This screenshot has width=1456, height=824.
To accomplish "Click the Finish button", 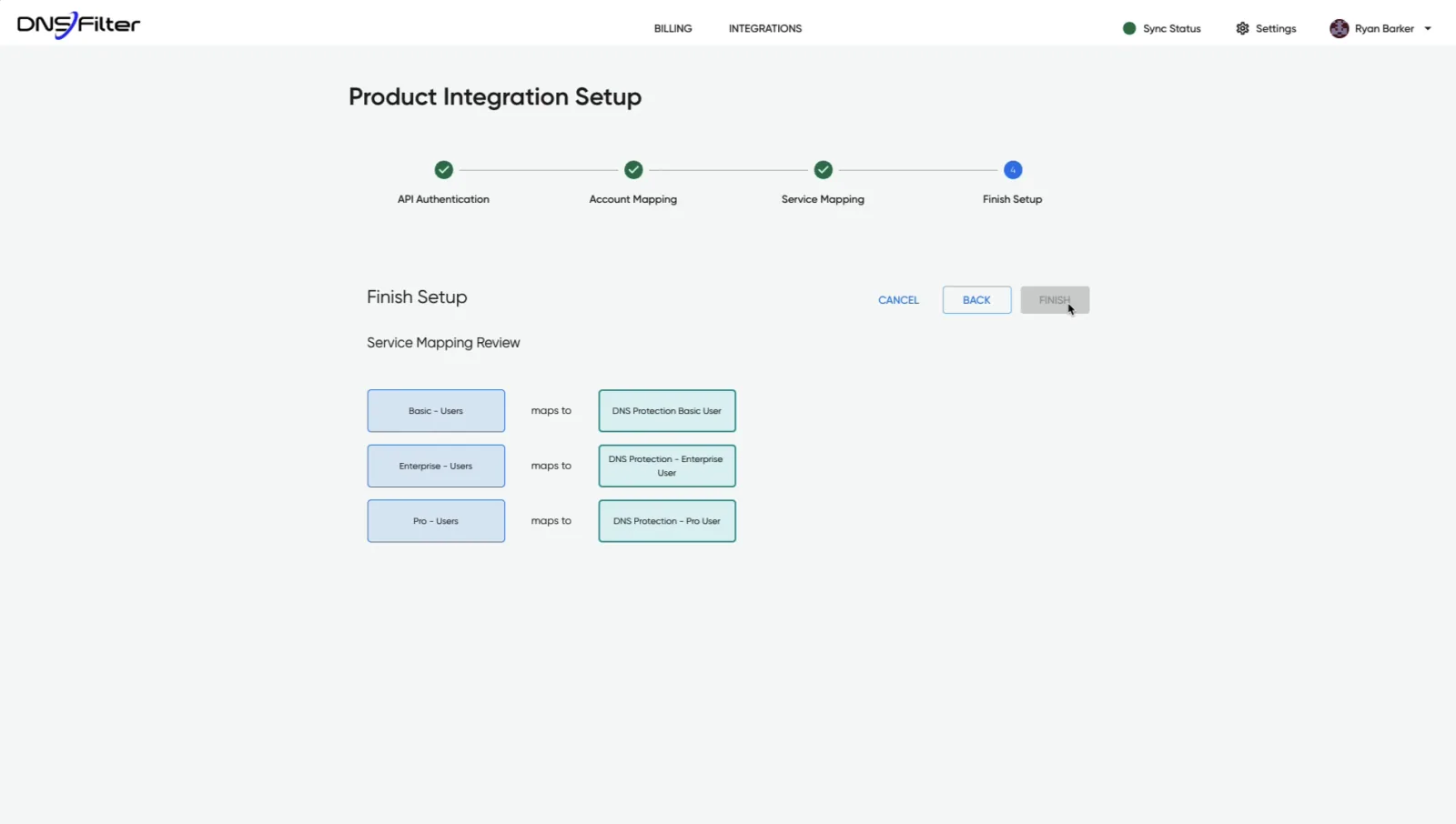I will pos(1055,300).
